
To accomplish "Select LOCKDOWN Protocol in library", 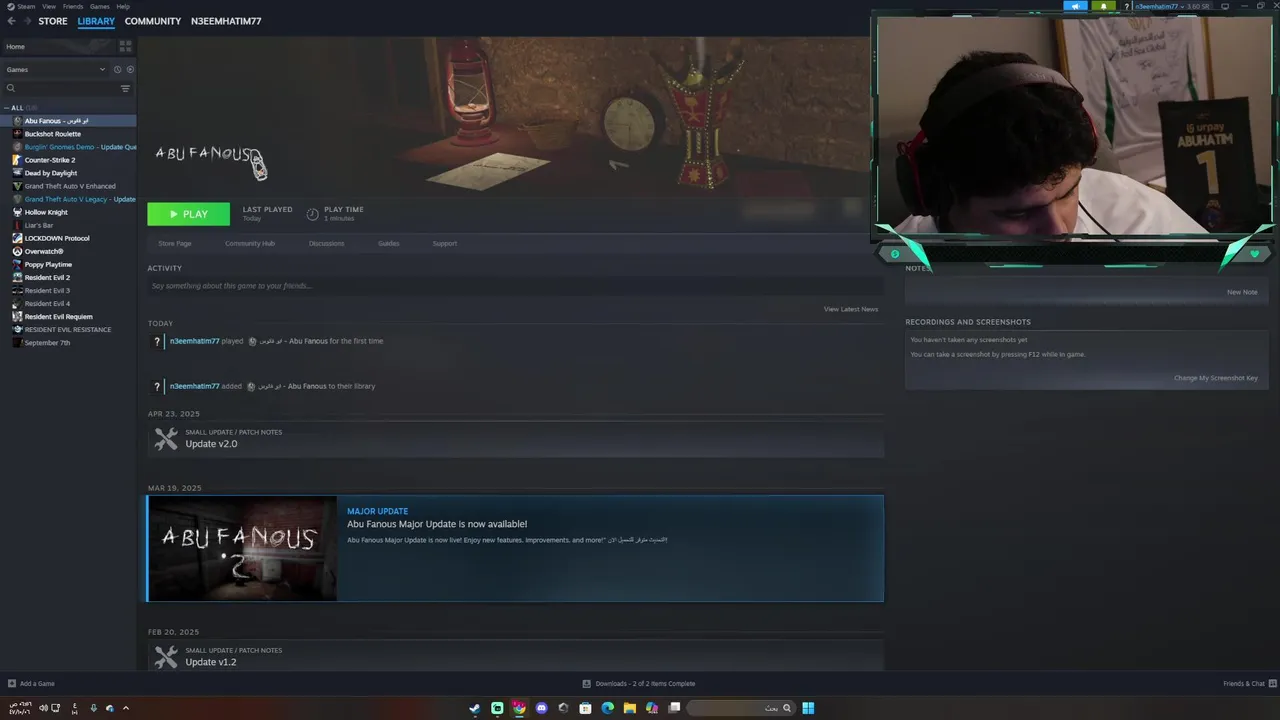I will click(x=57, y=238).
